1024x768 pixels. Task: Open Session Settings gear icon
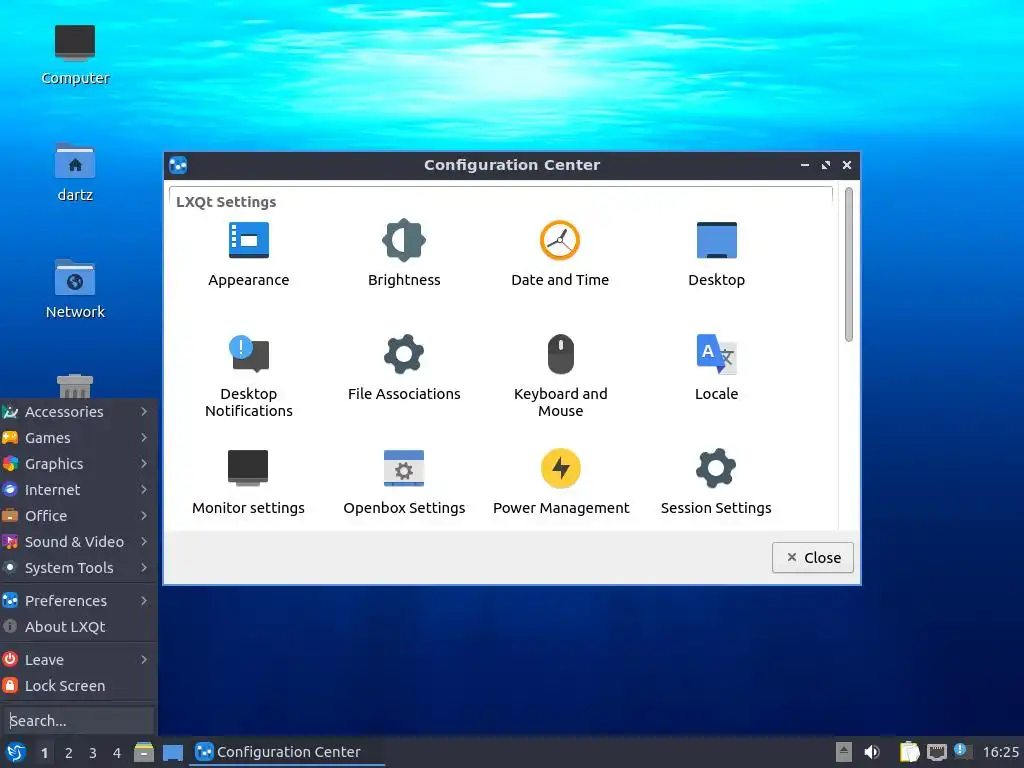click(716, 468)
